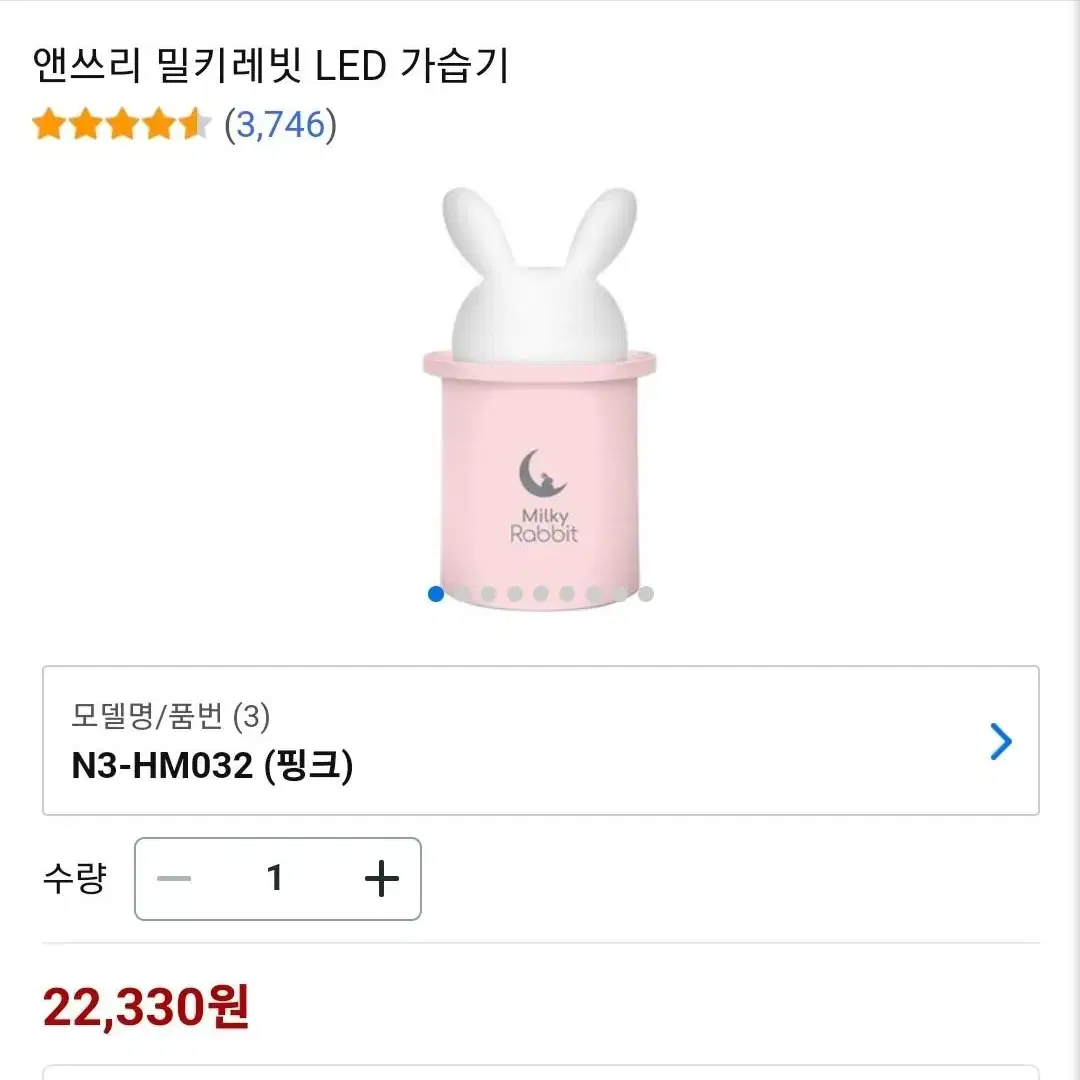Select the quantity value field showing 1
This screenshot has width=1080, height=1080.
(275, 878)
